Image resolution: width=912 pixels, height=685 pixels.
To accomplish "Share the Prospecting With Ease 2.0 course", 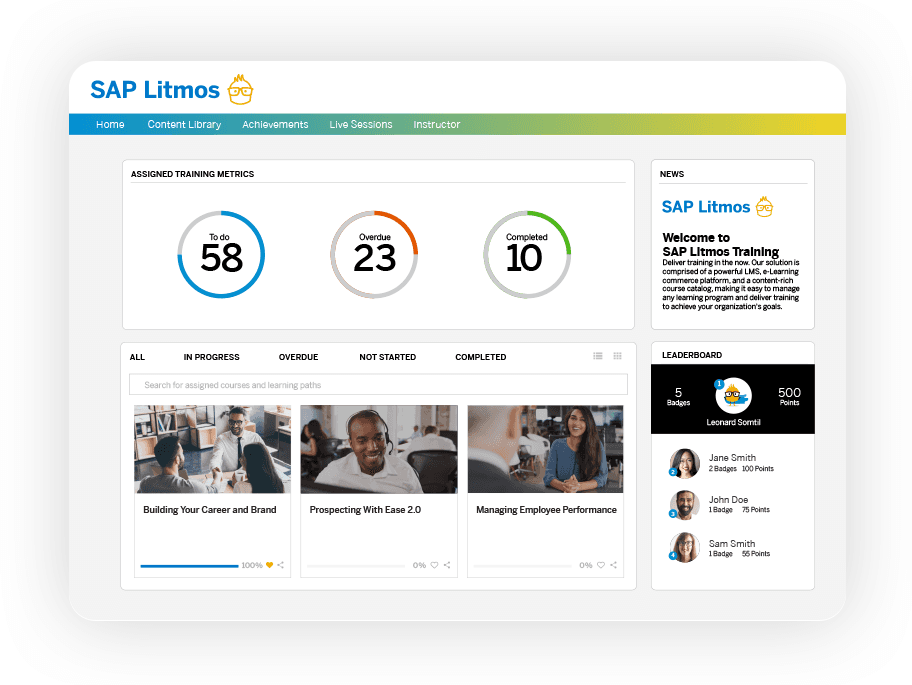I will tap(447, 565).
